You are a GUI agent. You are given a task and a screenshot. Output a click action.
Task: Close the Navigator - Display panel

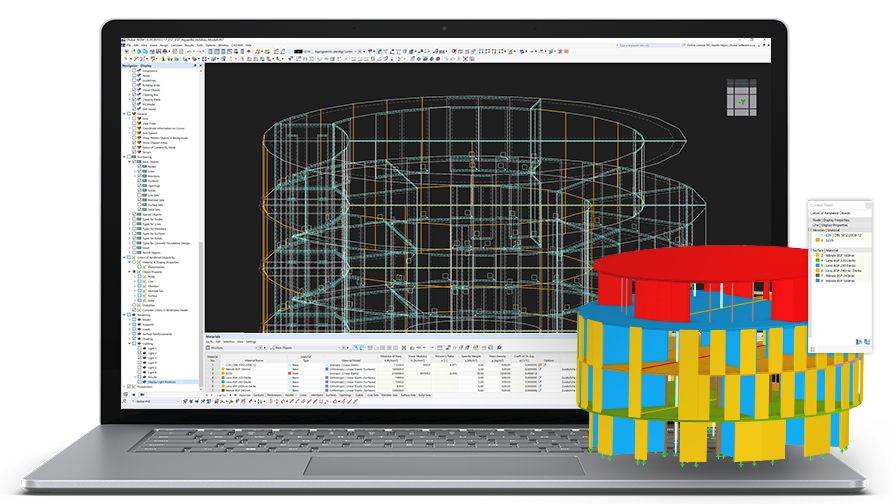(x=200, y=65)
